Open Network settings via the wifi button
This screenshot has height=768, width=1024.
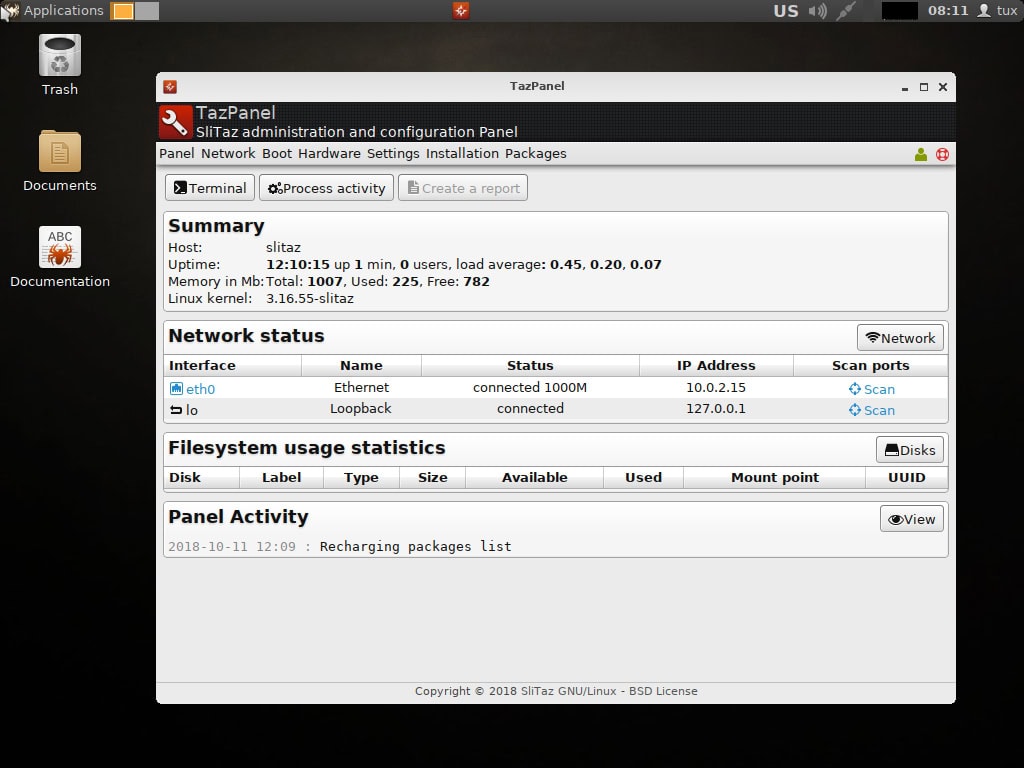pos(899,337)
